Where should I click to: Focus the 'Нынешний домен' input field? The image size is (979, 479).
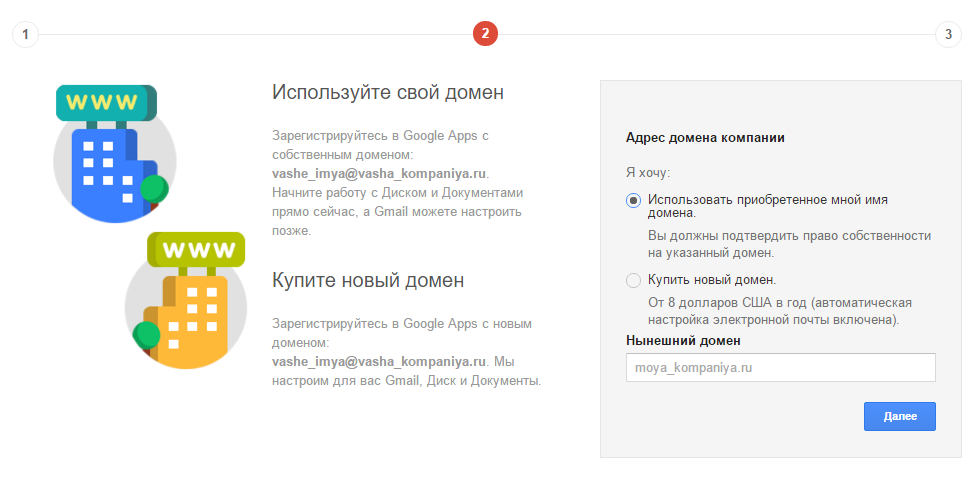[x=780, y=368]
